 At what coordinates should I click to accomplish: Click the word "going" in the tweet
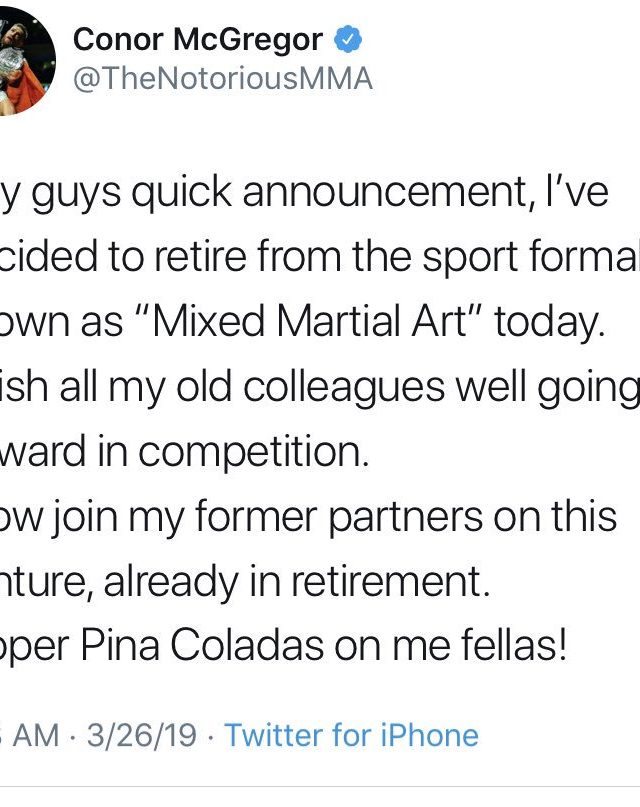coord(590,390)
